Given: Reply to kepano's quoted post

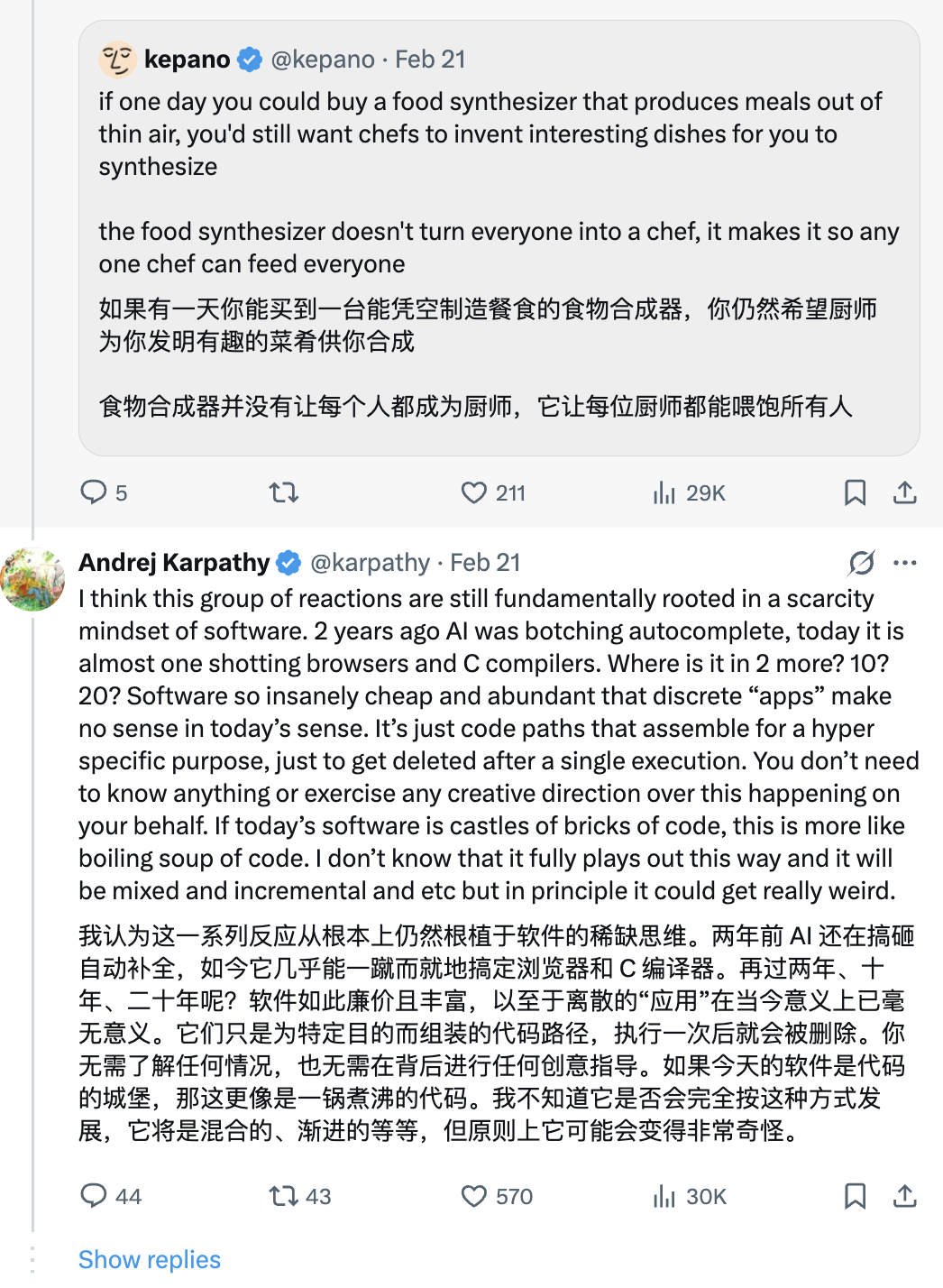Looking at the screenshot, I should 94,492.
